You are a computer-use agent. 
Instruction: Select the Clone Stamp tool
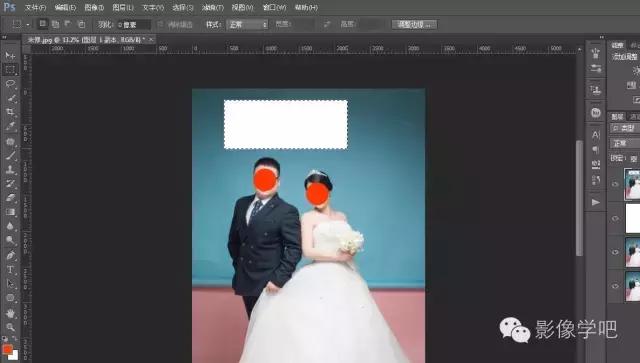10,170
